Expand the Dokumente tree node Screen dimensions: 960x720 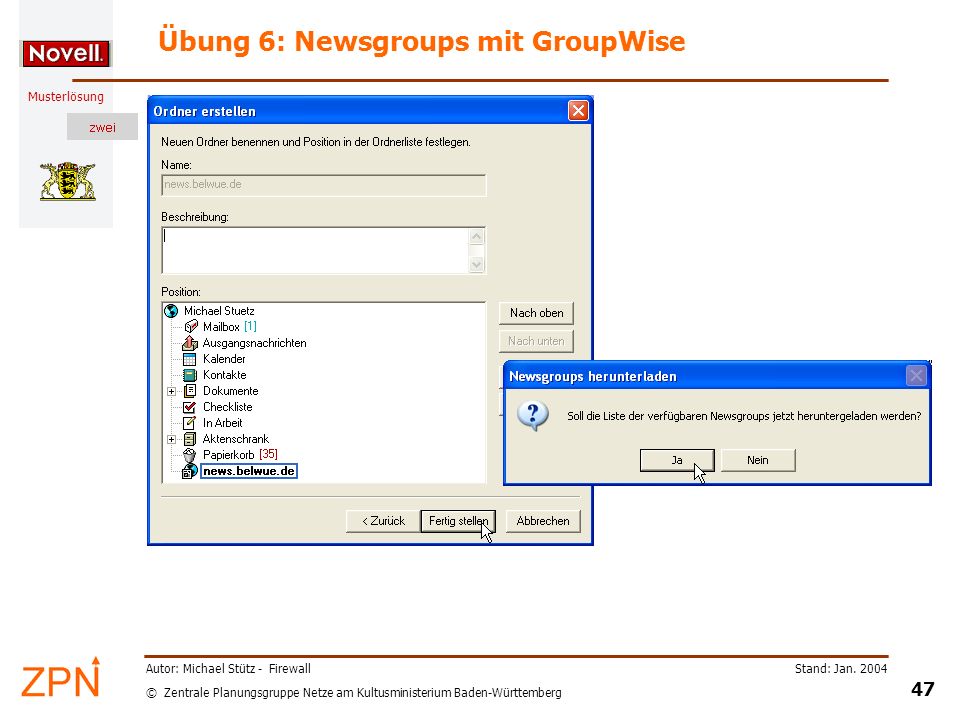(x=171, y=391)
